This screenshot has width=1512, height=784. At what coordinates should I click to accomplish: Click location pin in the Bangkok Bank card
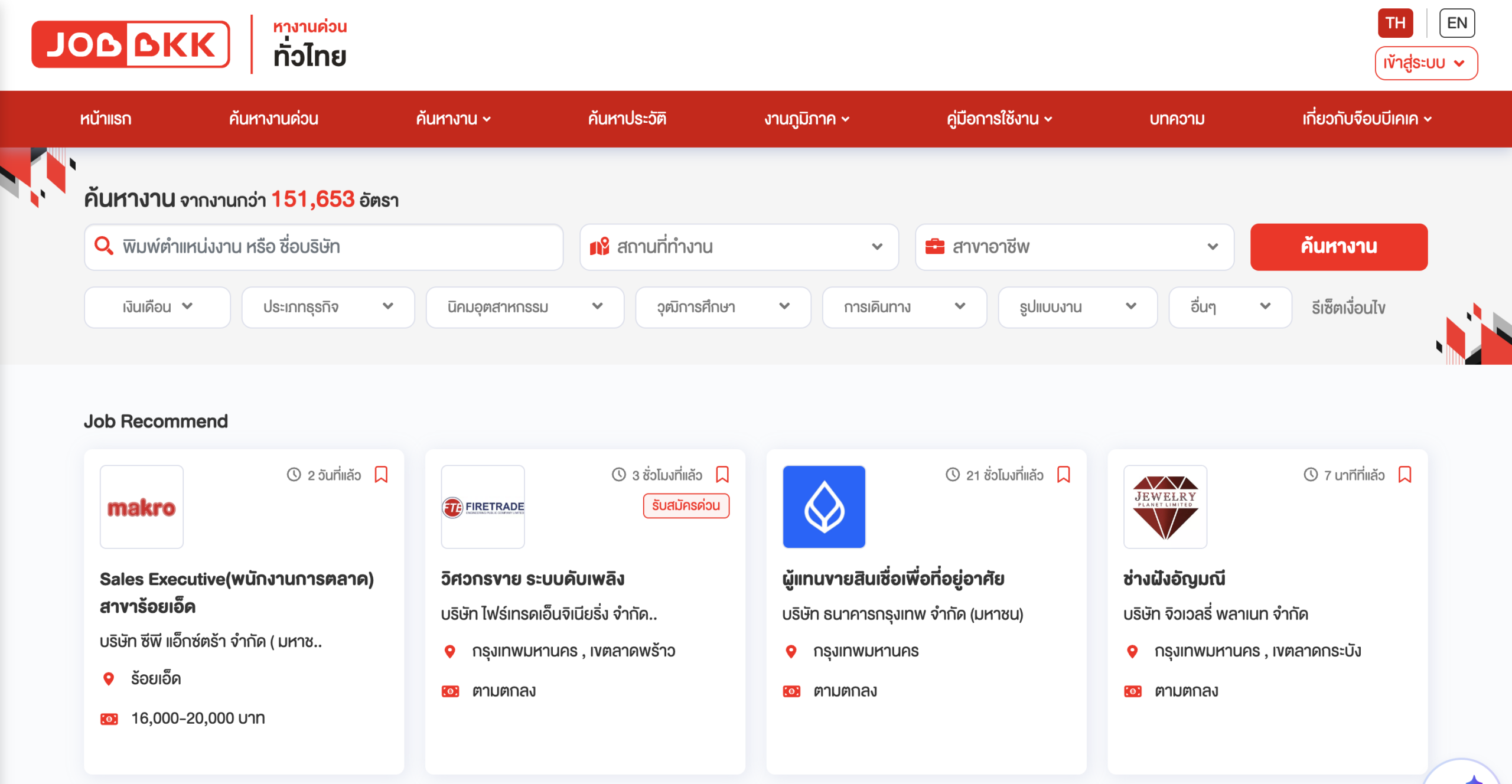click(791, 652)
